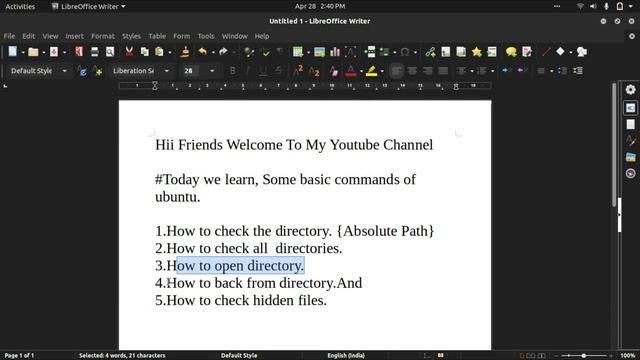
Task: Click English (India) language in status bar
Action: tap(346, 356)
